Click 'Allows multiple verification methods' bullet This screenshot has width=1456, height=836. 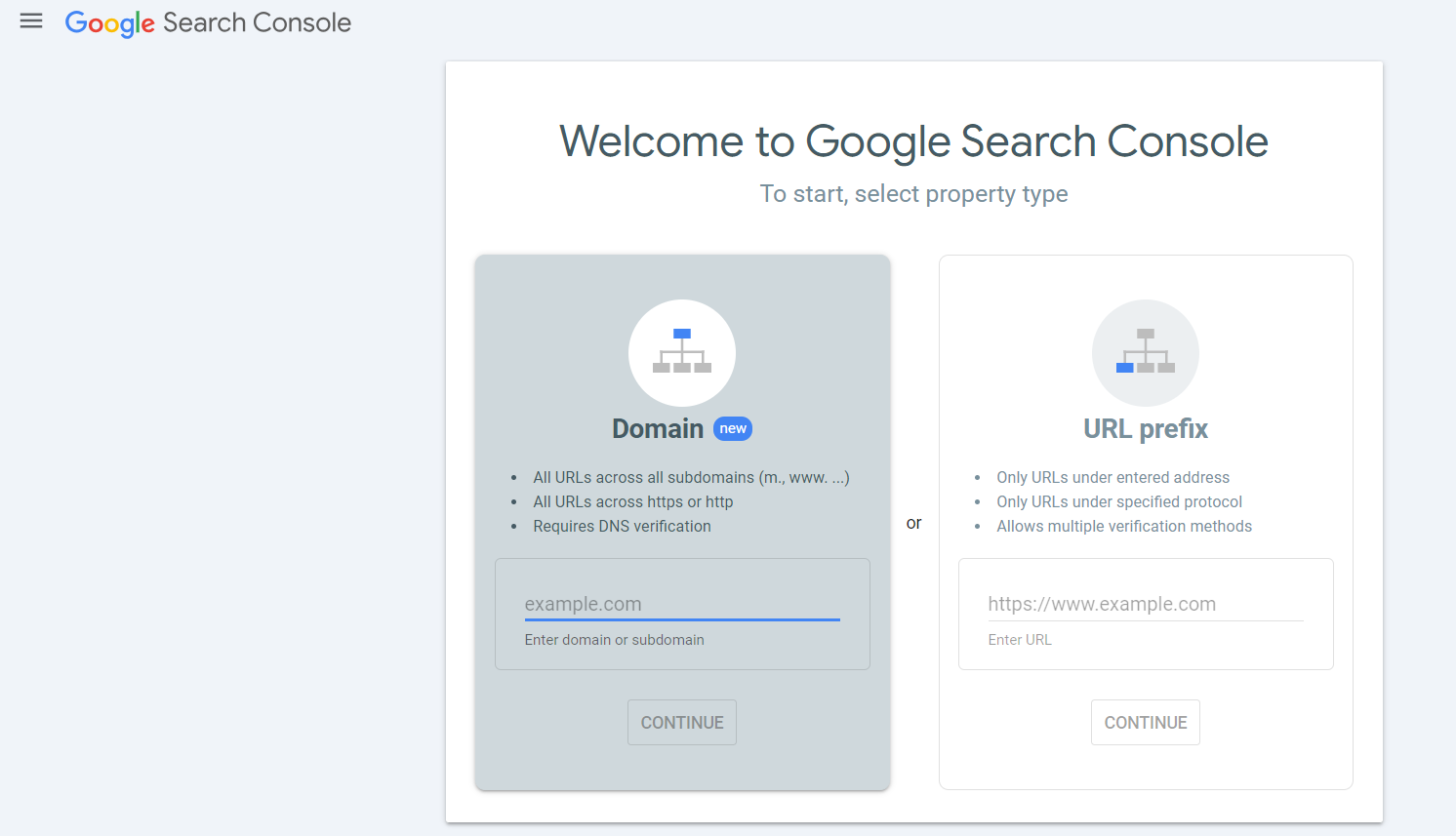tap(1124, 526)
